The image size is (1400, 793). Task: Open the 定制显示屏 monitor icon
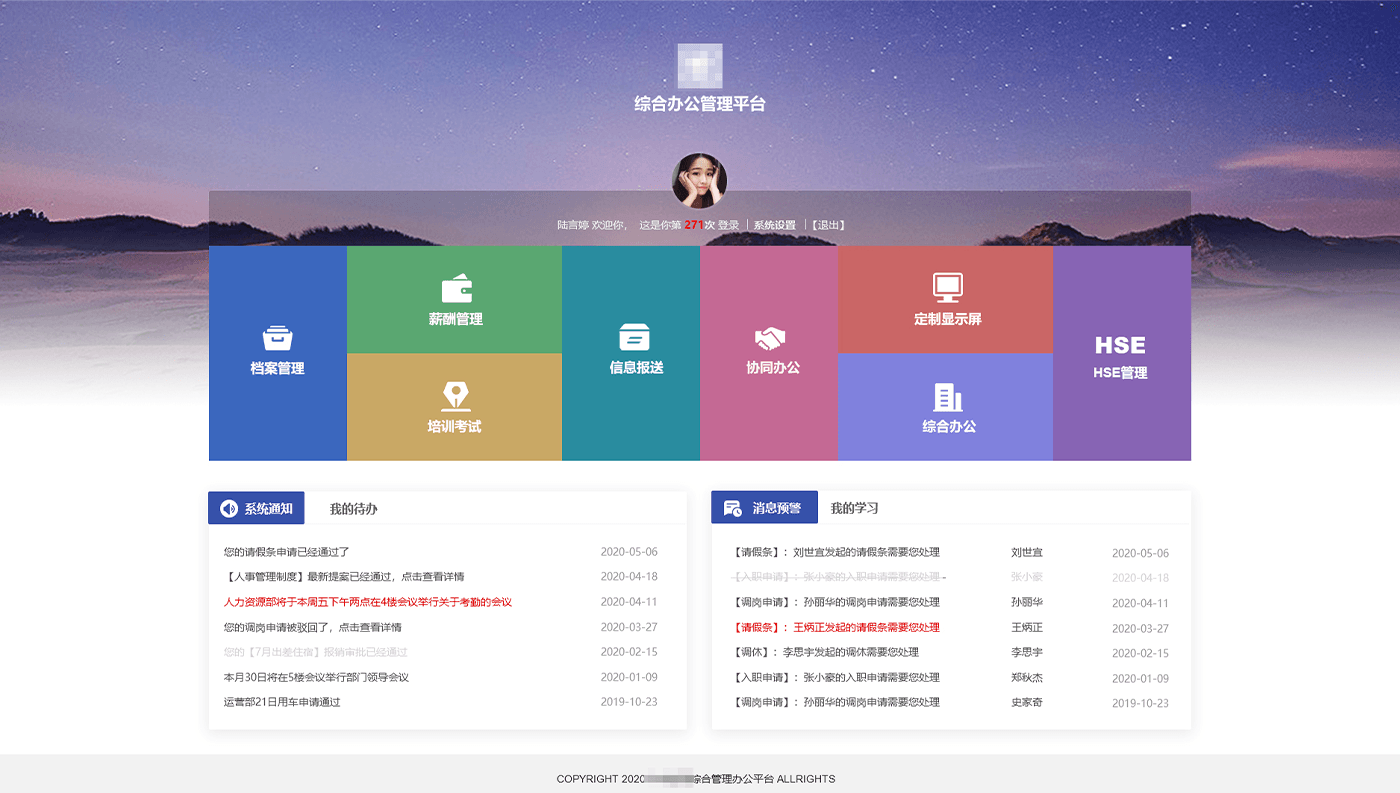[947, 288]
